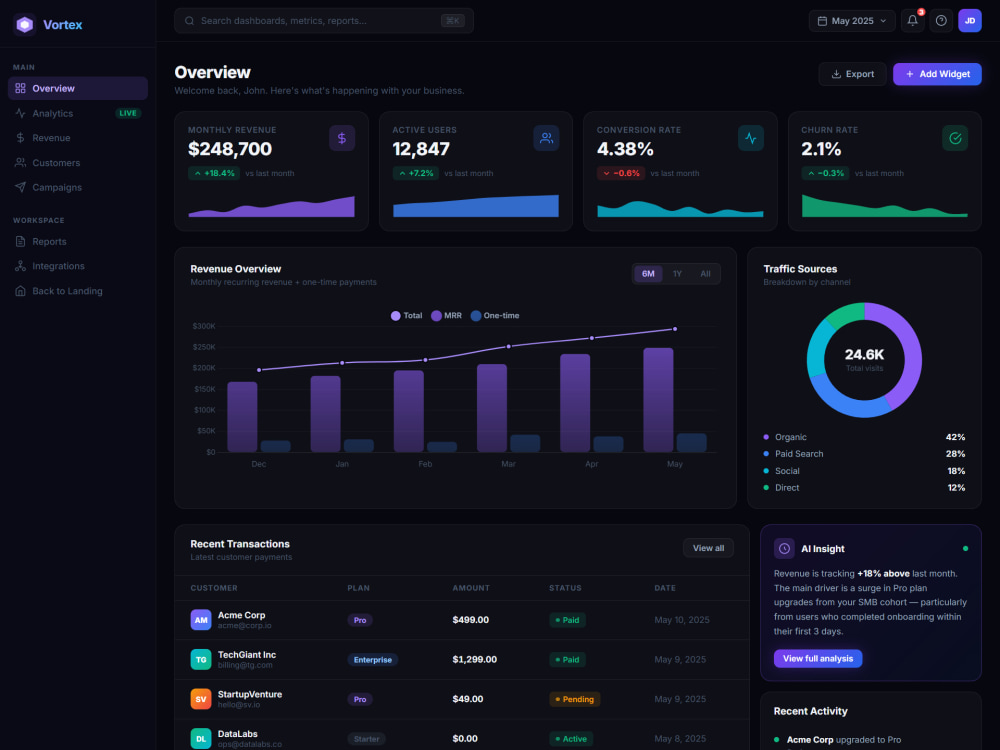Open the May 2025 date dropdown
This screenshot has height=750, width=1000.
[852, 21]
